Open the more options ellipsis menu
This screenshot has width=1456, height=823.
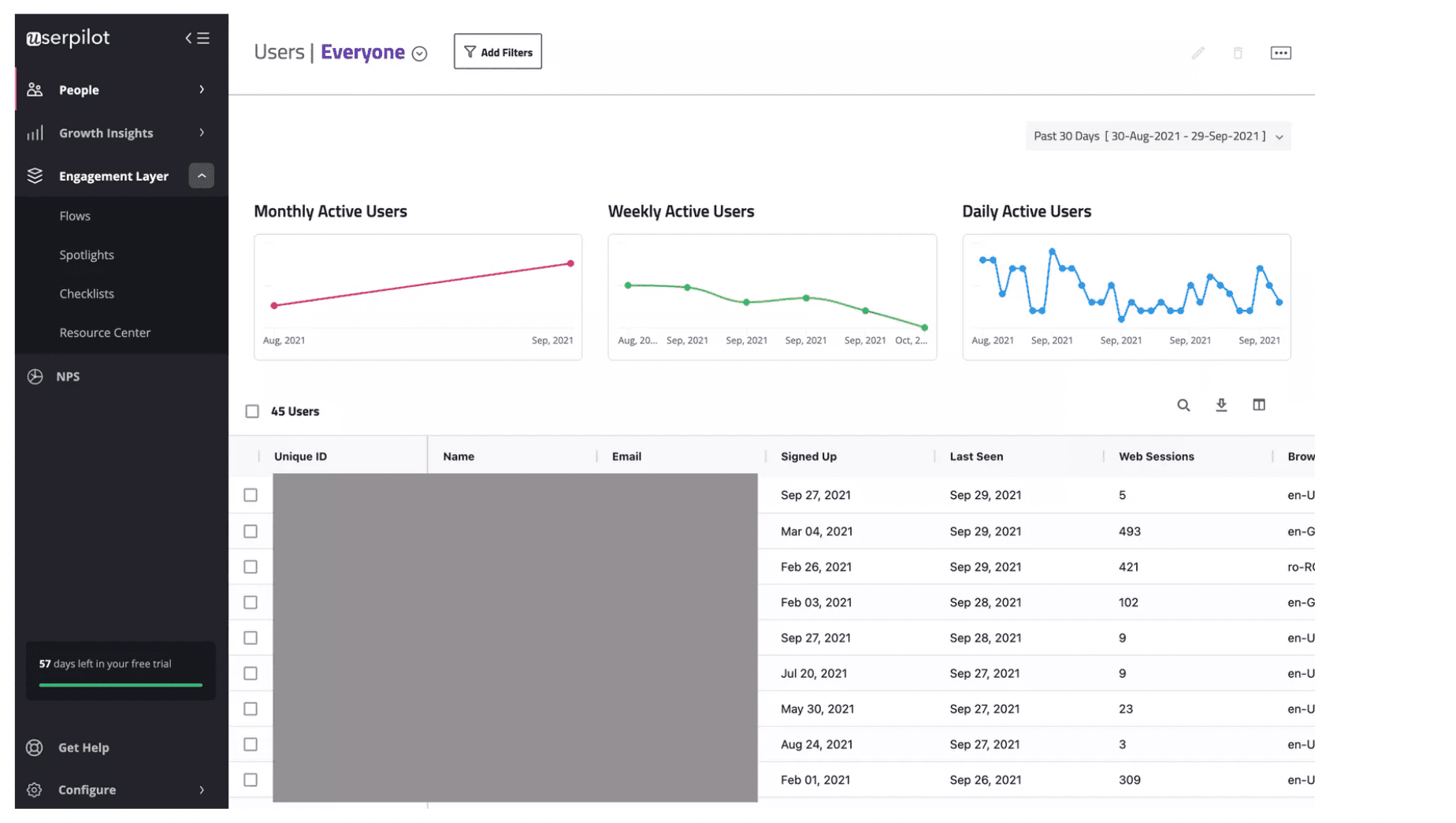(1281, 53)
